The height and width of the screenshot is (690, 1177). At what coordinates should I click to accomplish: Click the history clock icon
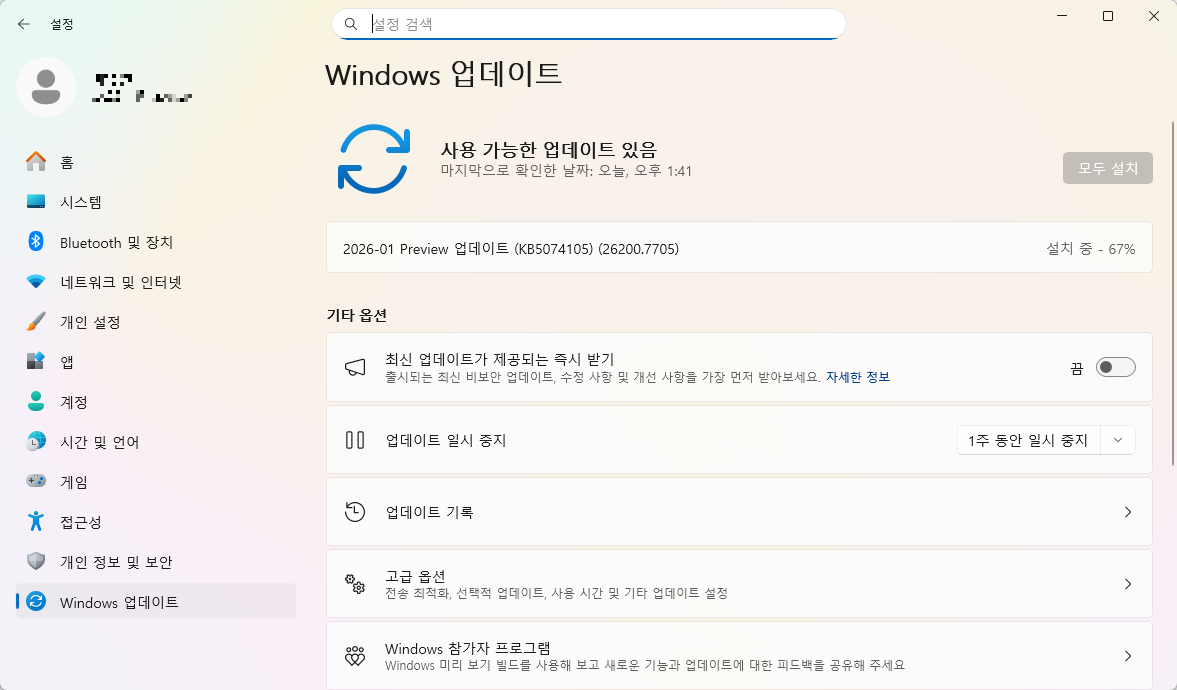click(x=355, y=512)
